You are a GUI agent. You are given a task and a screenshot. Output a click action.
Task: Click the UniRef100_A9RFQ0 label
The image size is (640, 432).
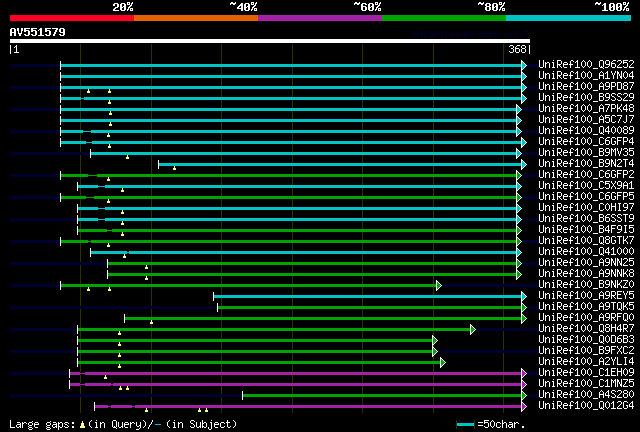pyautogui.click(x=586, y=318)
